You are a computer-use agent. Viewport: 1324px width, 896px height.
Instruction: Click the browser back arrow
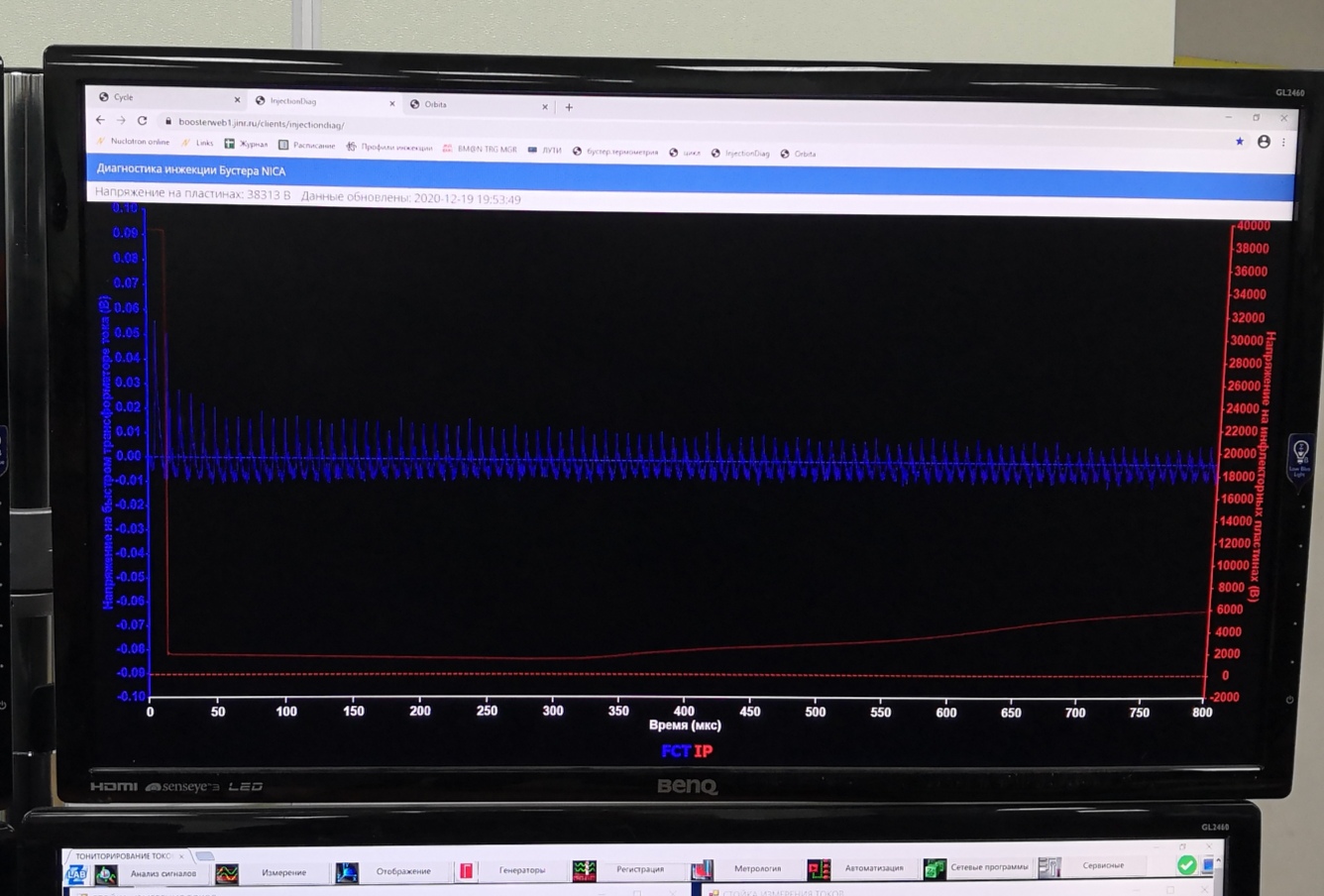(x=100, y=120)
